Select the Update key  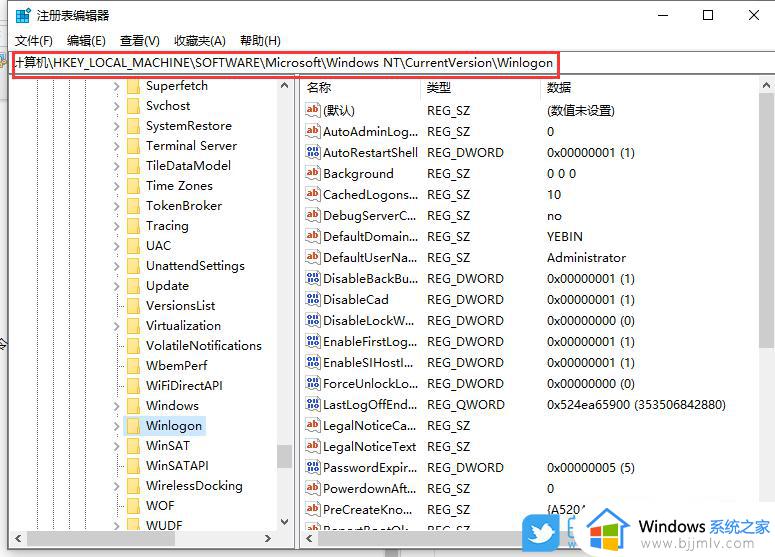click(167, 286)
